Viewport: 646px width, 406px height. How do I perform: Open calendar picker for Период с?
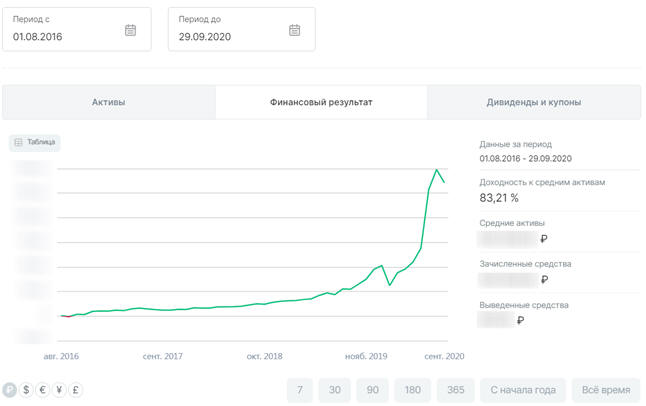(130, 30)
